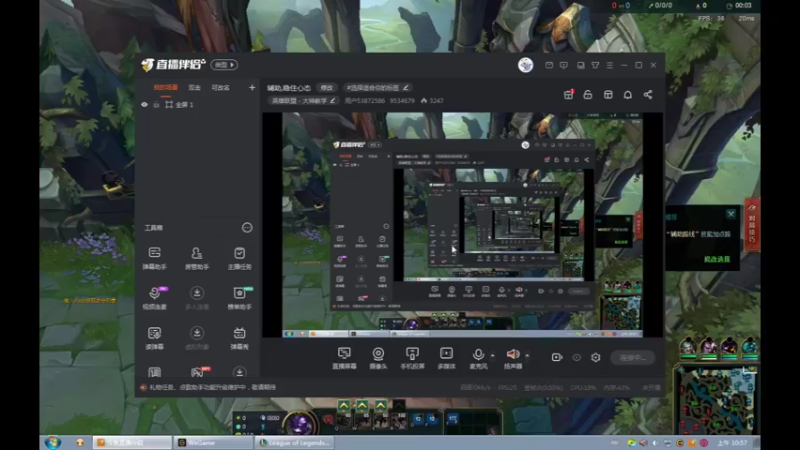Switch to the League of Legends taskbar item

click(295, 442)
